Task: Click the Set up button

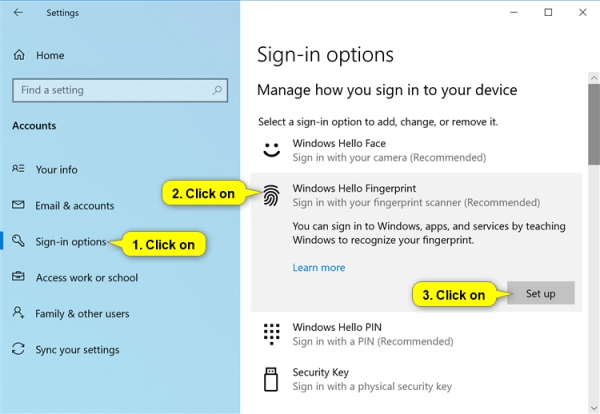Action: (x=541, y=293)
